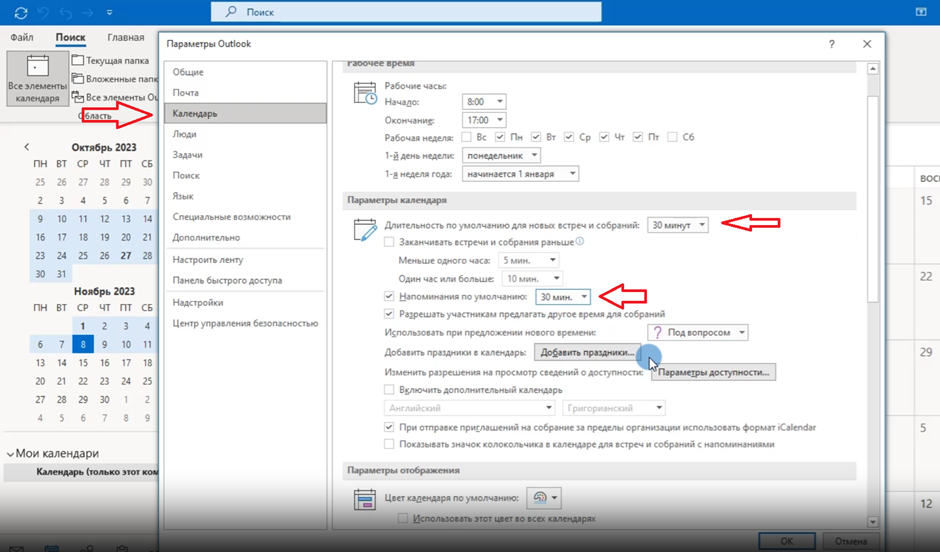The height and width of the screenshot is (552, 940).
Task: Select November 8 in the mini calendar
Action: click(x=83, y=344)
